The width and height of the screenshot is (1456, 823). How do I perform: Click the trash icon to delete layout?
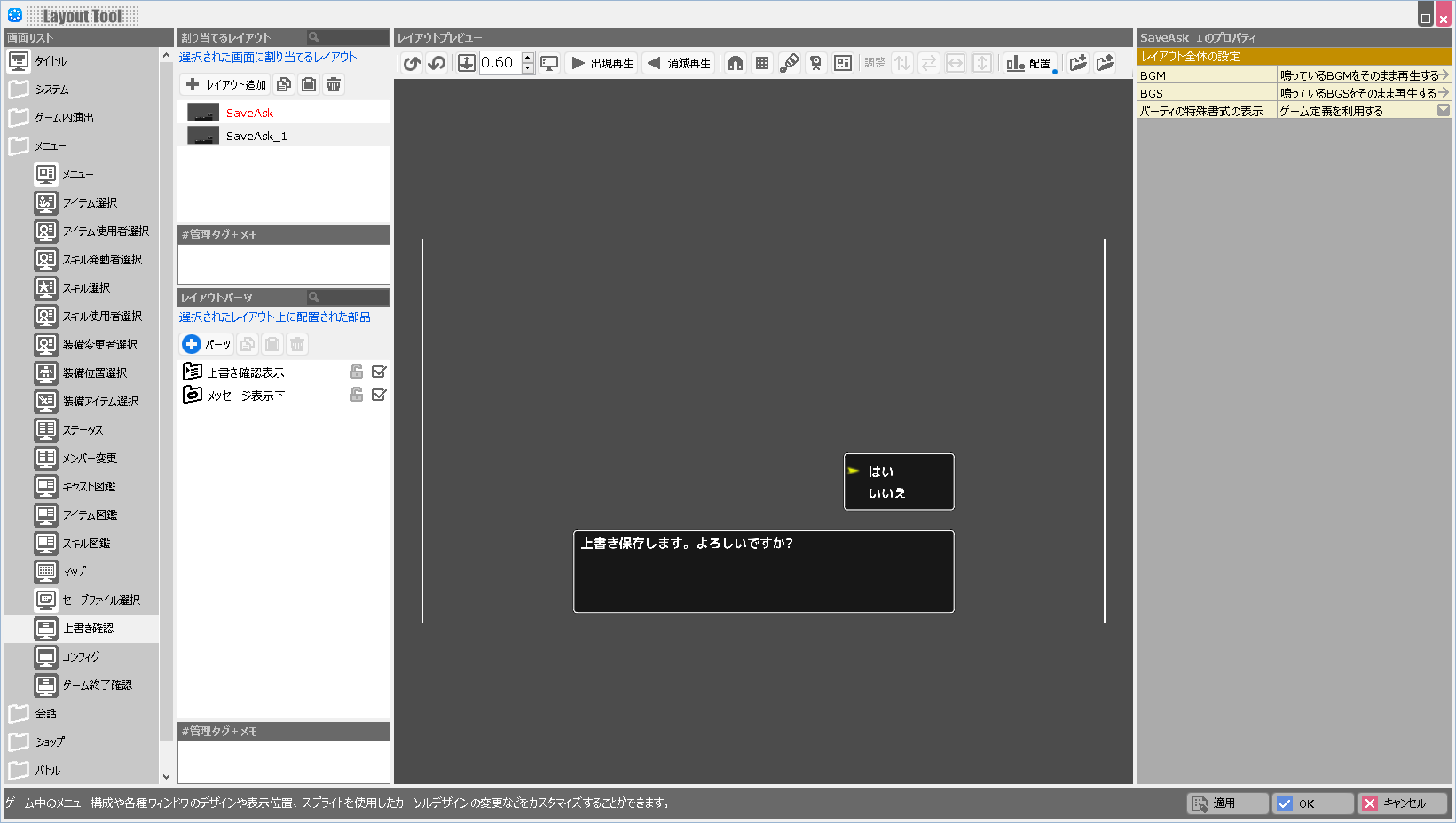tap(334, 85)
